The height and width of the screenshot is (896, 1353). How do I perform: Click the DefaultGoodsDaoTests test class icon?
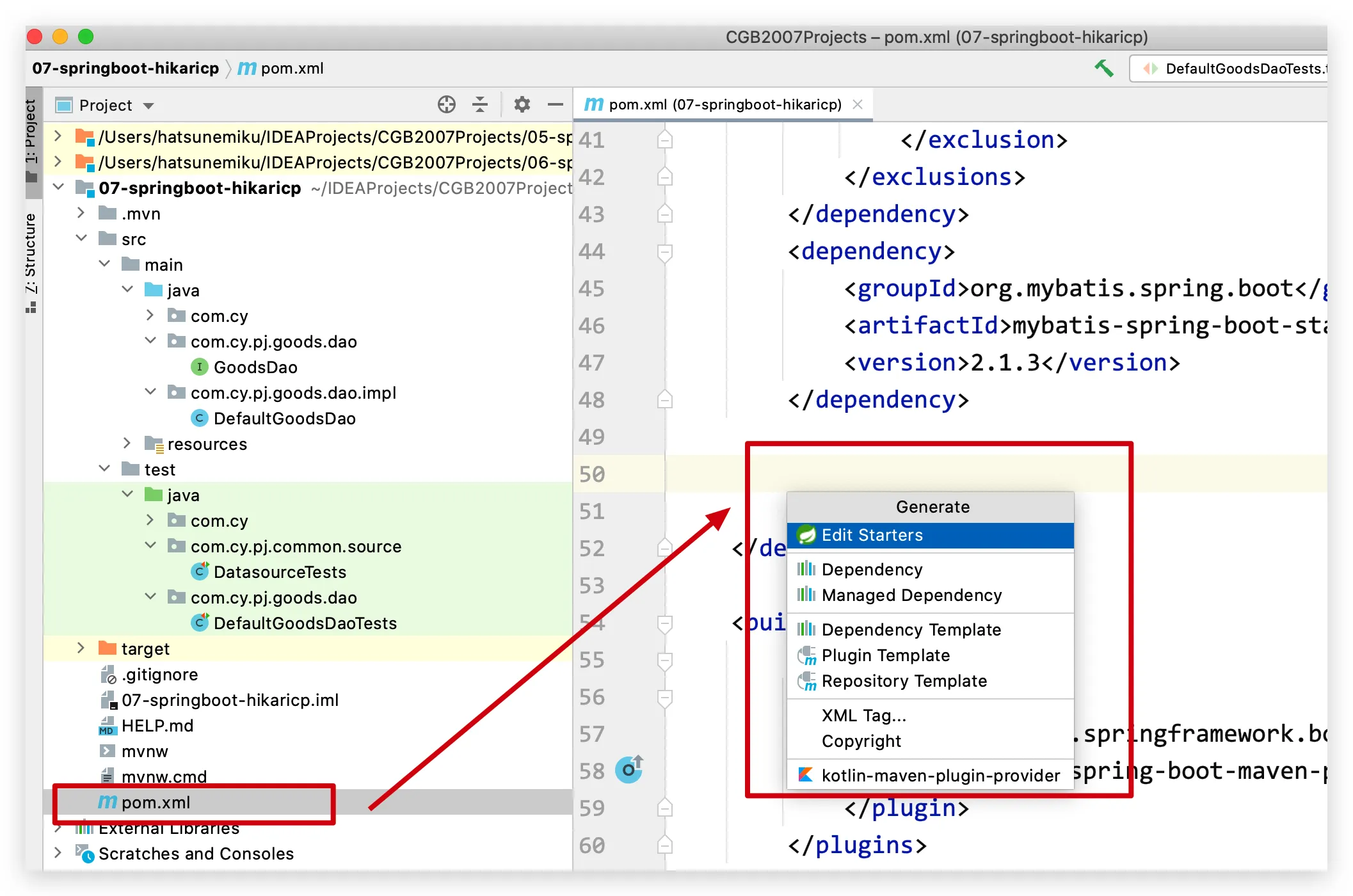coord(200,622)
